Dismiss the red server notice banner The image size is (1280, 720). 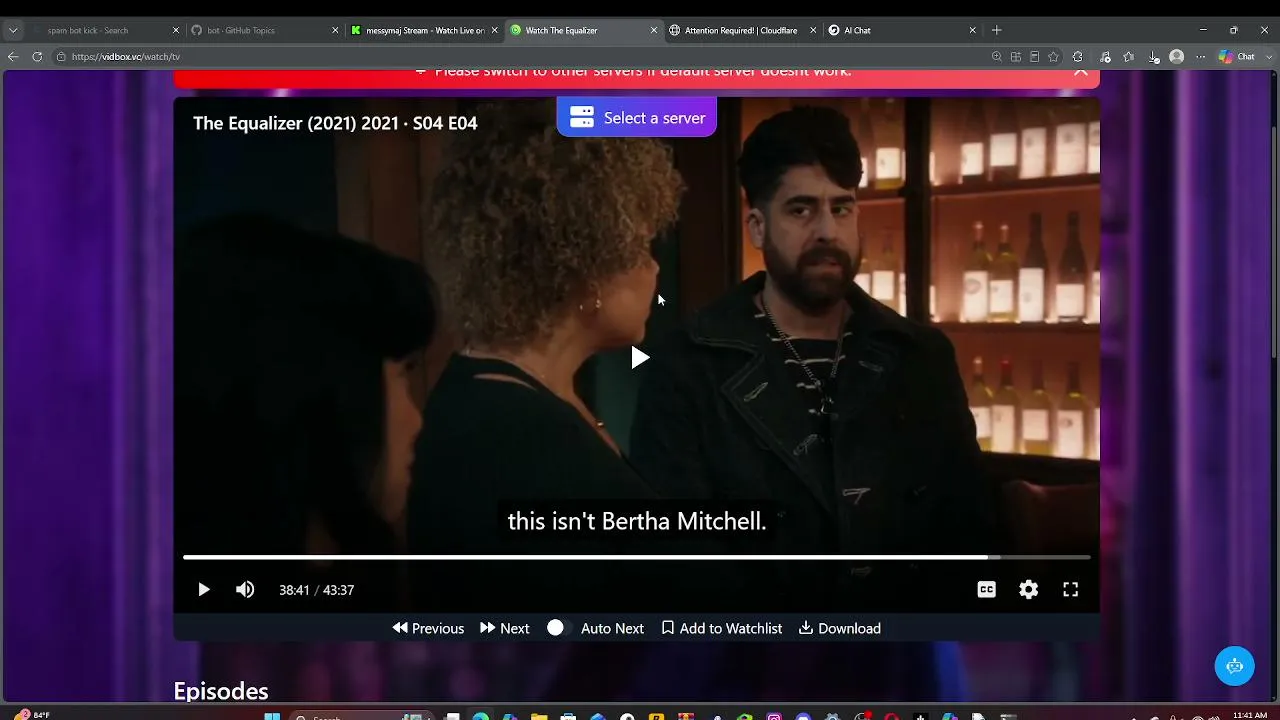[1080, 71]
